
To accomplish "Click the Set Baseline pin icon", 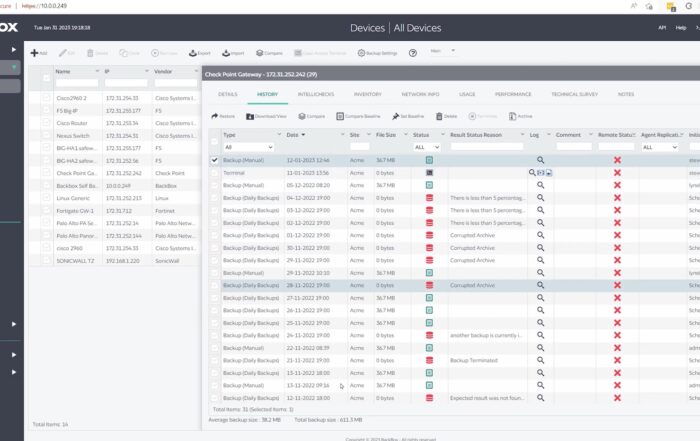I will (x=395, y=116).
